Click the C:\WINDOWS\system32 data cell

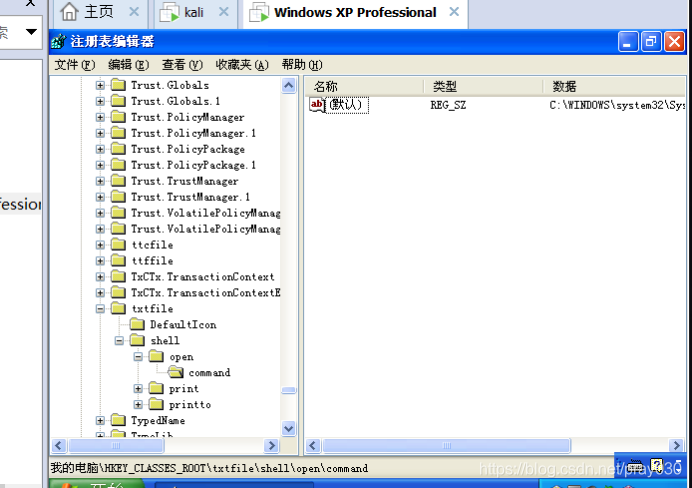pos(617,105)
